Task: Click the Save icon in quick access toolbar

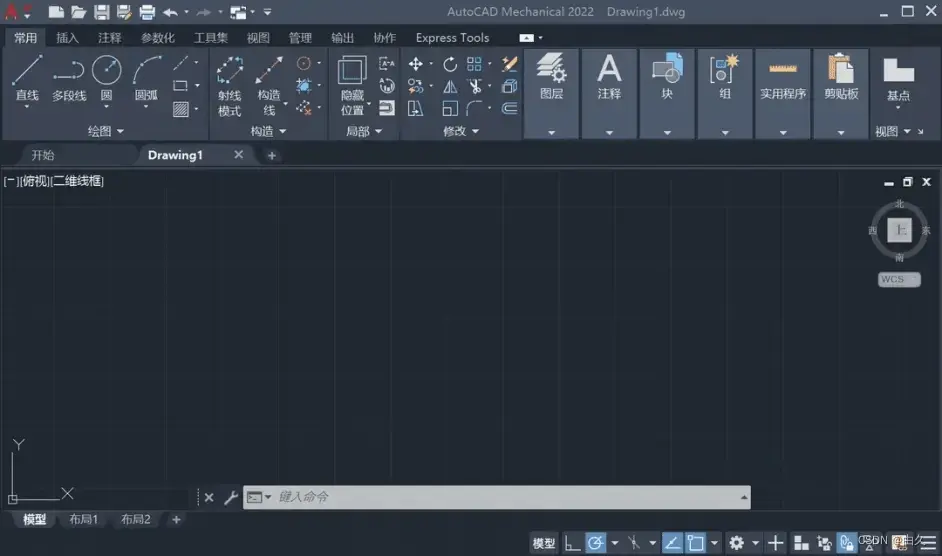Action: (102, 12)
